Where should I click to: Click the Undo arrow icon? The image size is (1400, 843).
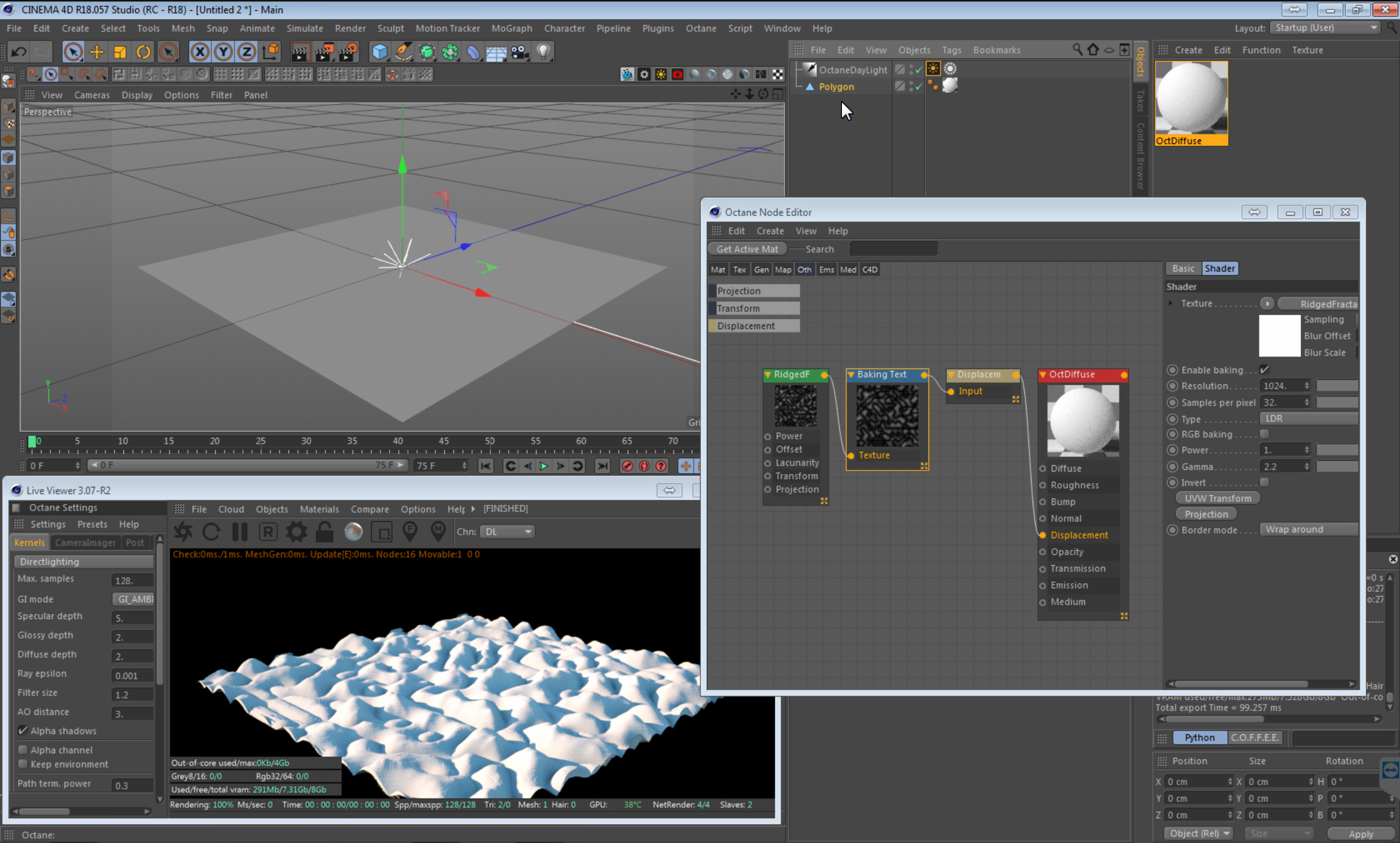[18, 52]
